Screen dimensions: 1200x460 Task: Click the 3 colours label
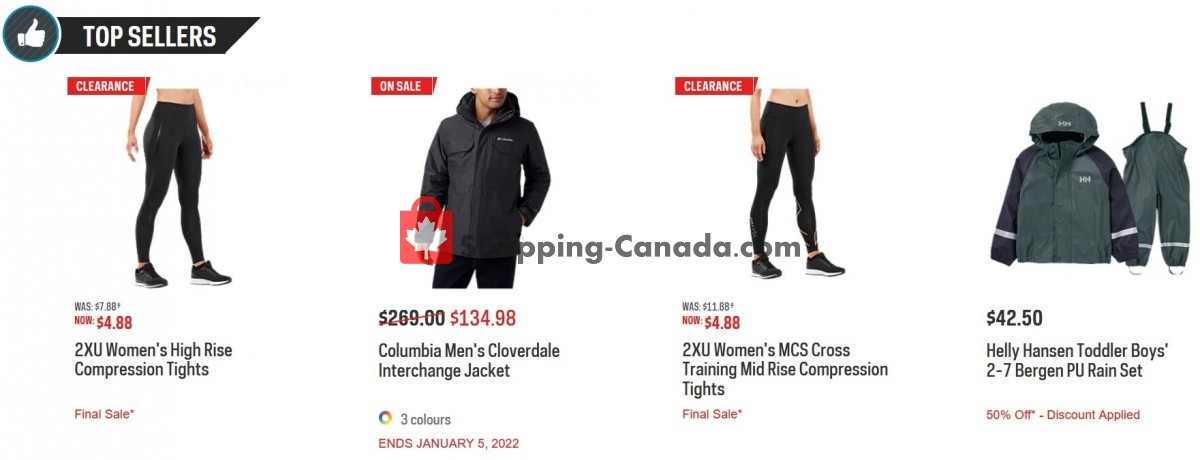tap(426, 419)
